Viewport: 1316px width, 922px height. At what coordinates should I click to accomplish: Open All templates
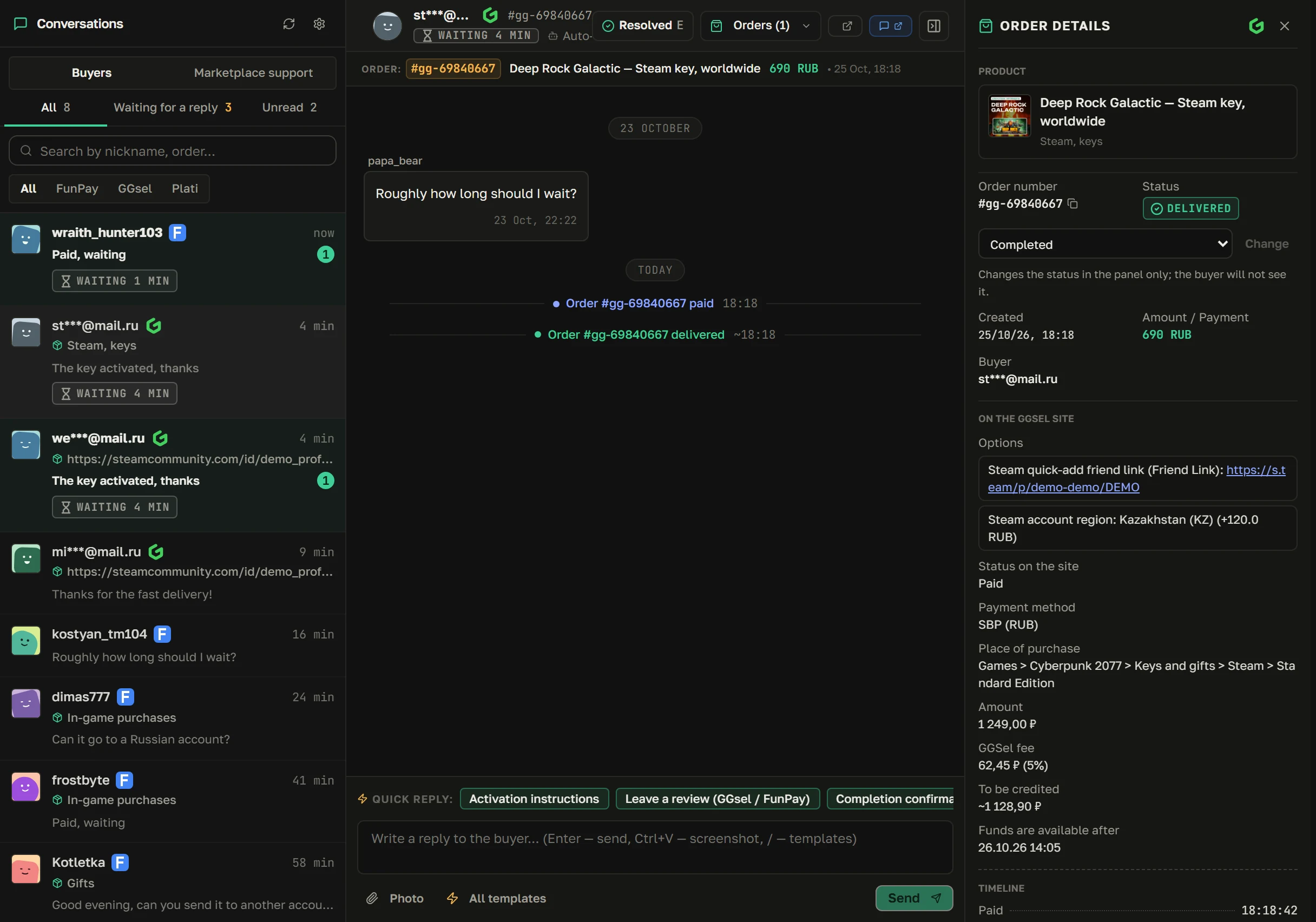[x=497, y=898]
